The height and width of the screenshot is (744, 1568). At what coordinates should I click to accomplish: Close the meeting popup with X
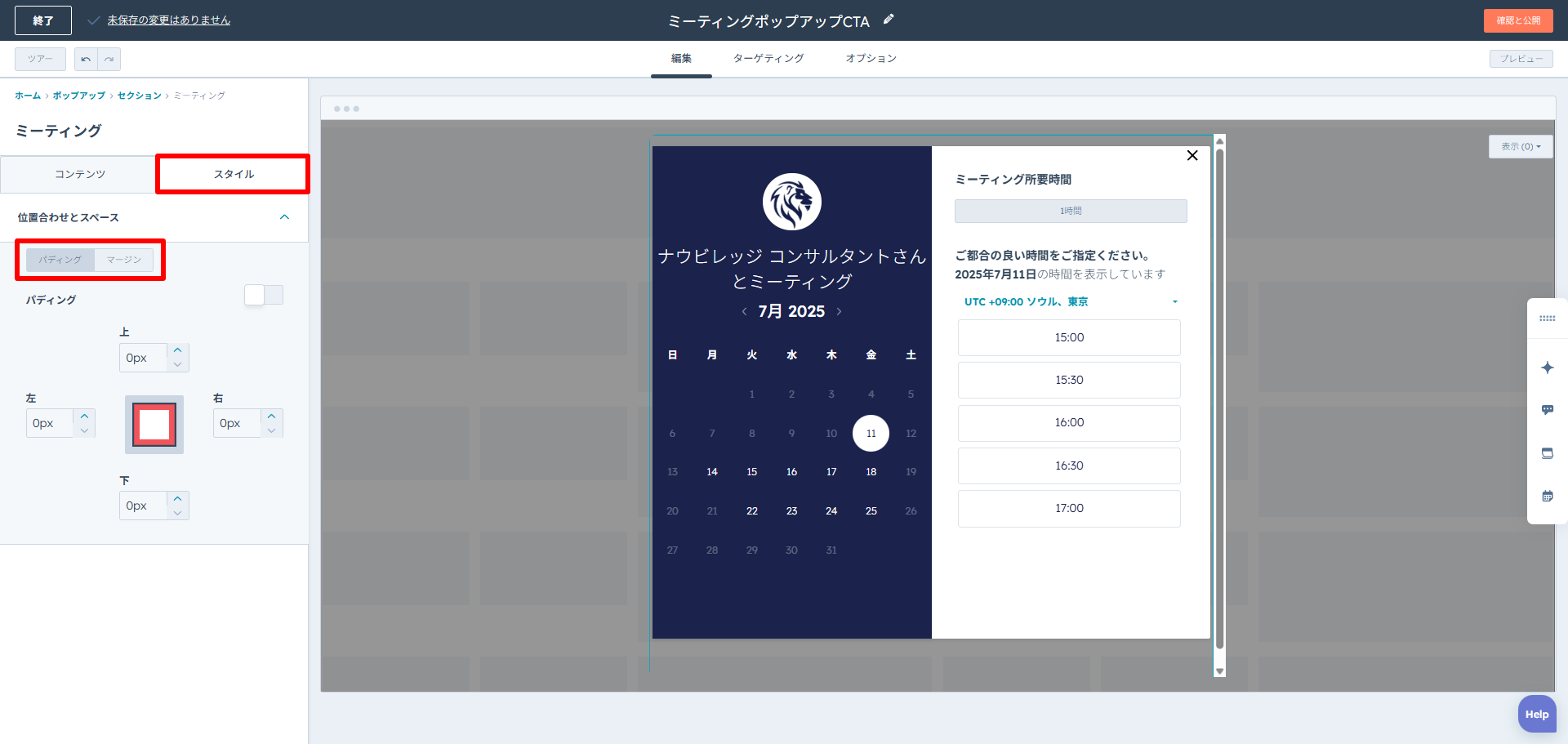coord(1192,155)
